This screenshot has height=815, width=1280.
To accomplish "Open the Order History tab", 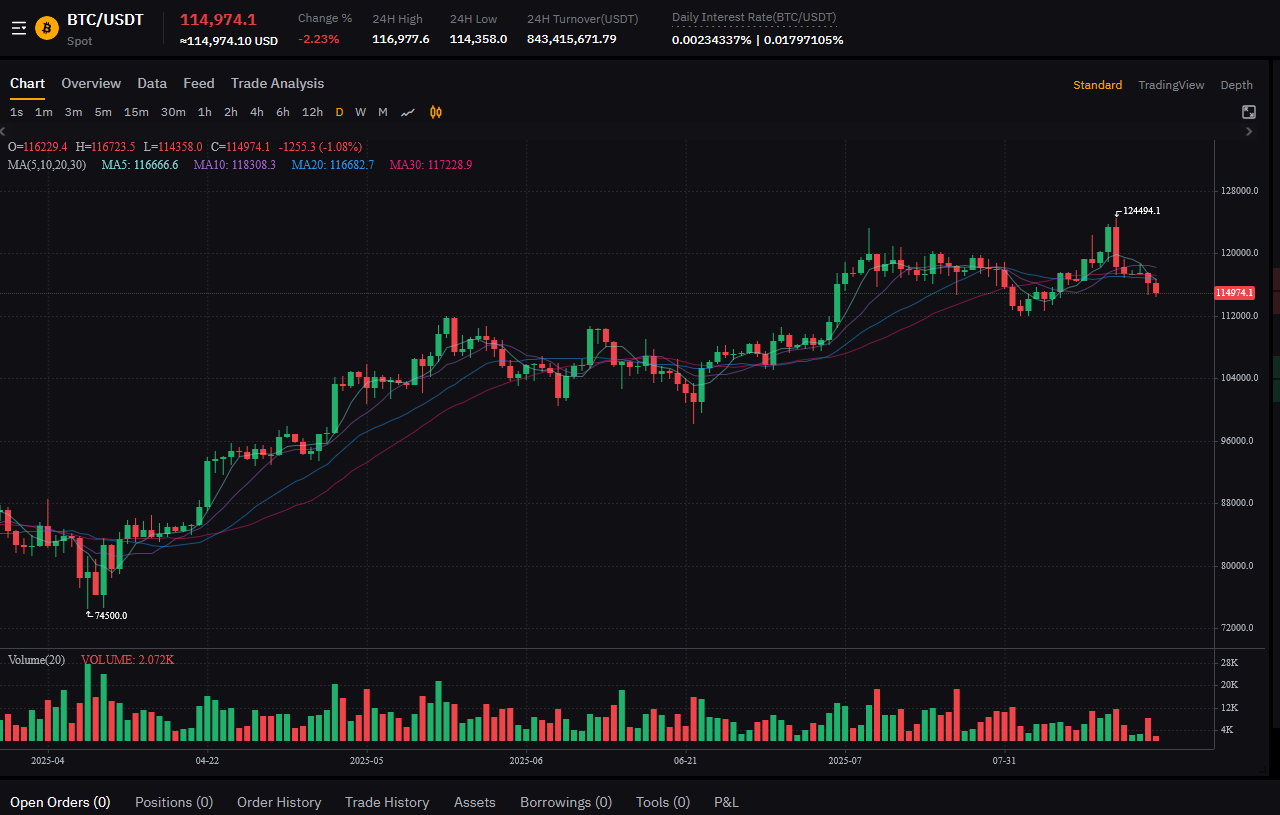I will pyautogui.click(x=279, y=802).
